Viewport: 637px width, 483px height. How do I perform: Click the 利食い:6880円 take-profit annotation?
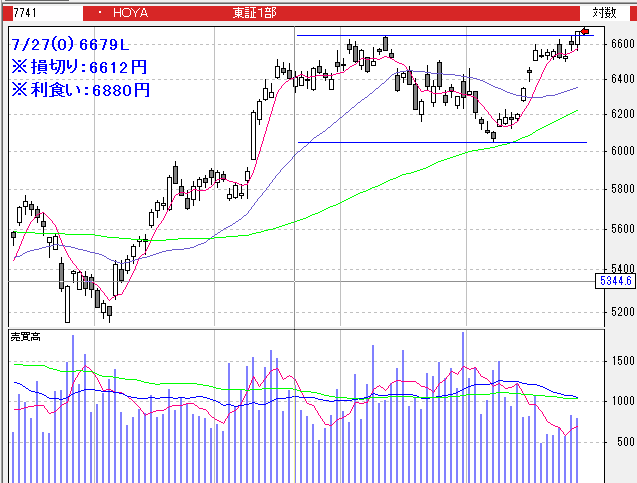point(80,90)
